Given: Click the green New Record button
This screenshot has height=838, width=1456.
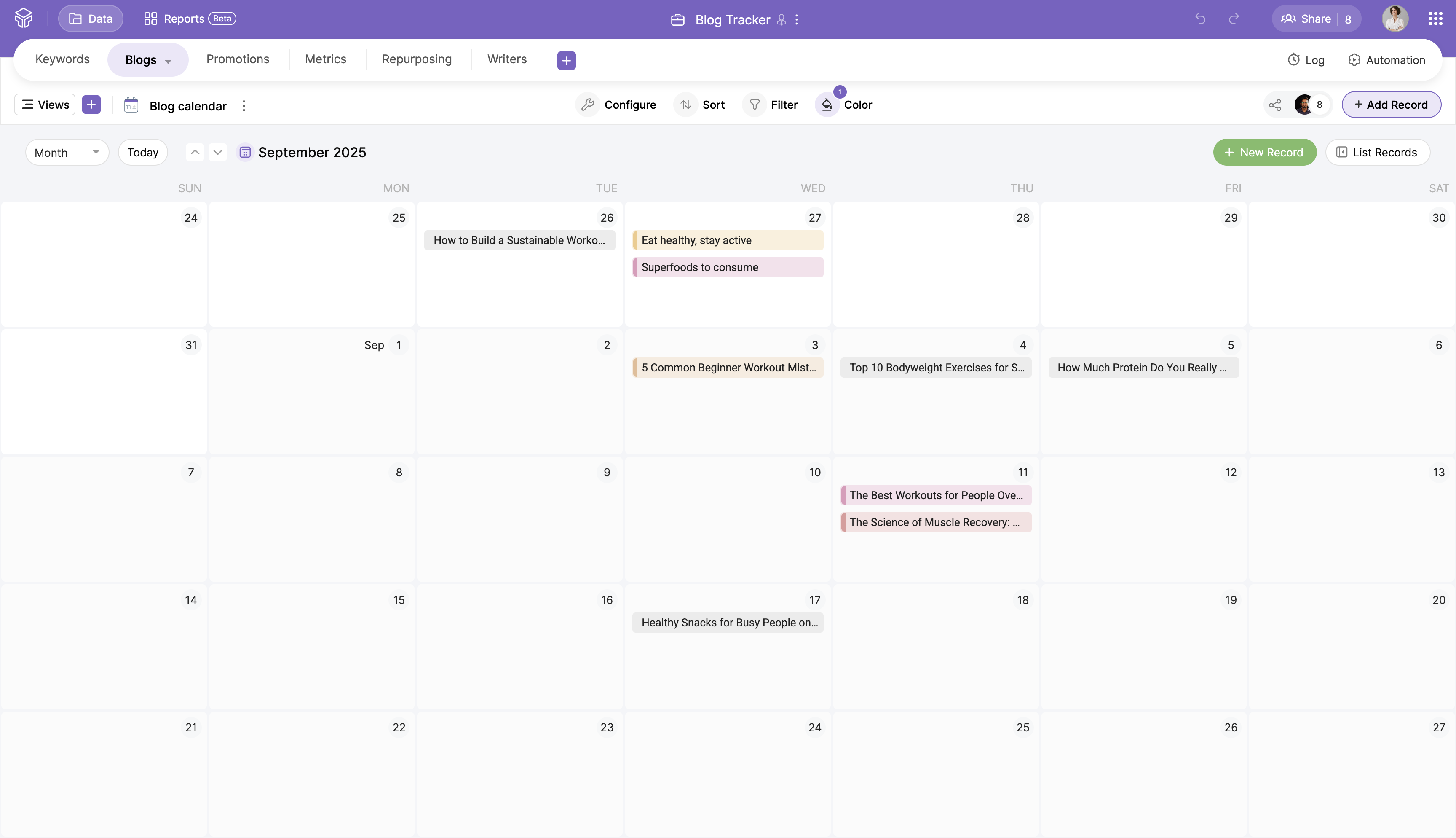Looking at the screenshot, I should [1264, 153].
